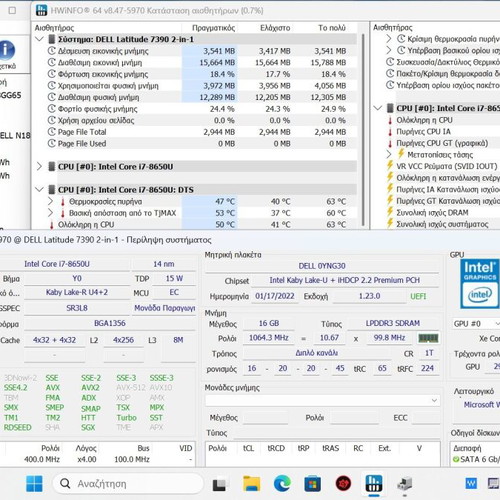
Task: Click the green UEFI label
Action: 418,296
